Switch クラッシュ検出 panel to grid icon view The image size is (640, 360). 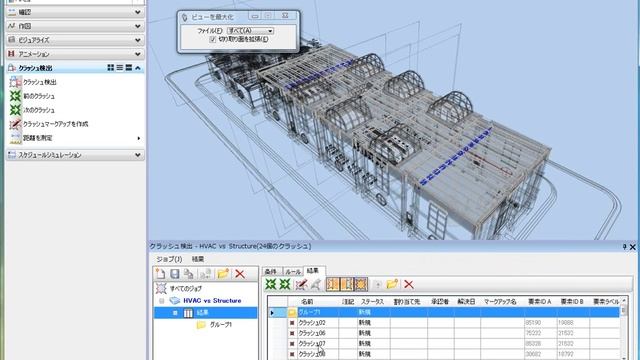(111, 68)
